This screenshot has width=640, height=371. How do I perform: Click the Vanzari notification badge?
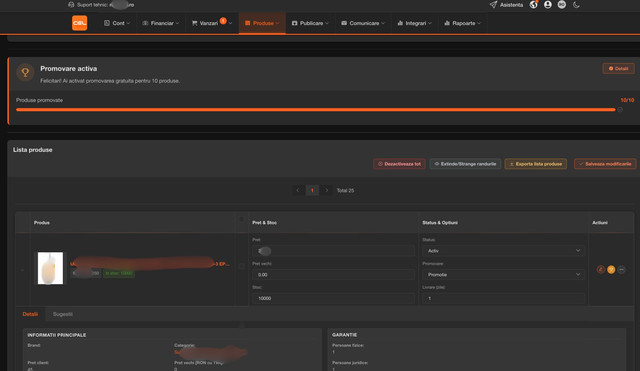point(223,20)
